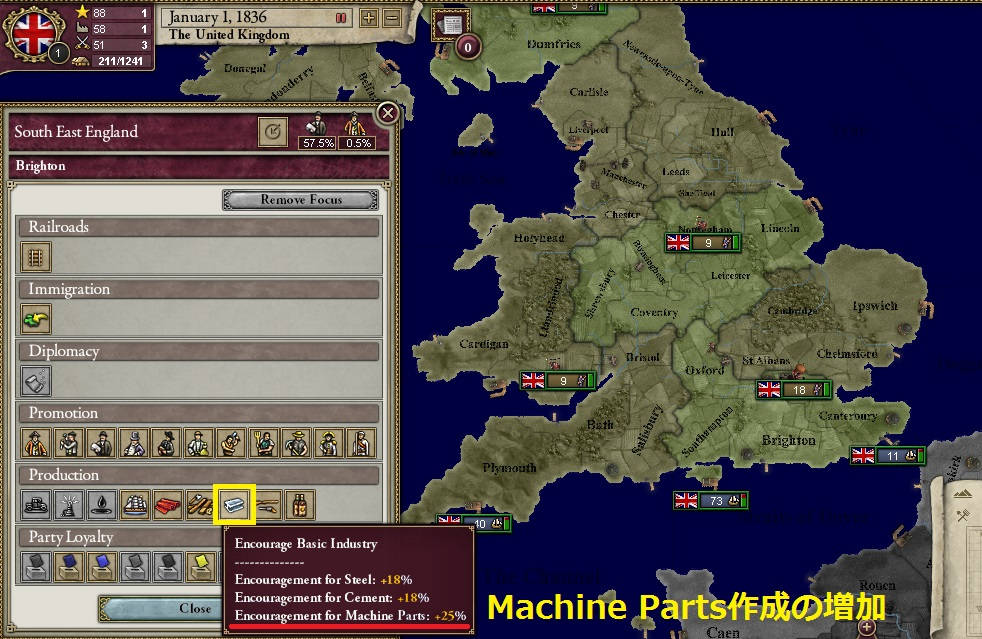
Task: Increase game speed with the plus button
Action: (366, 16)
